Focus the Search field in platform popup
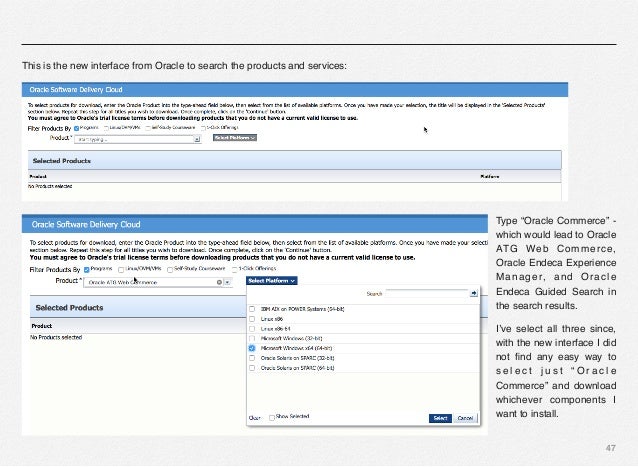The width and height of the screenshot is (638, 467). pyautogui.click(x=427, y=293)
